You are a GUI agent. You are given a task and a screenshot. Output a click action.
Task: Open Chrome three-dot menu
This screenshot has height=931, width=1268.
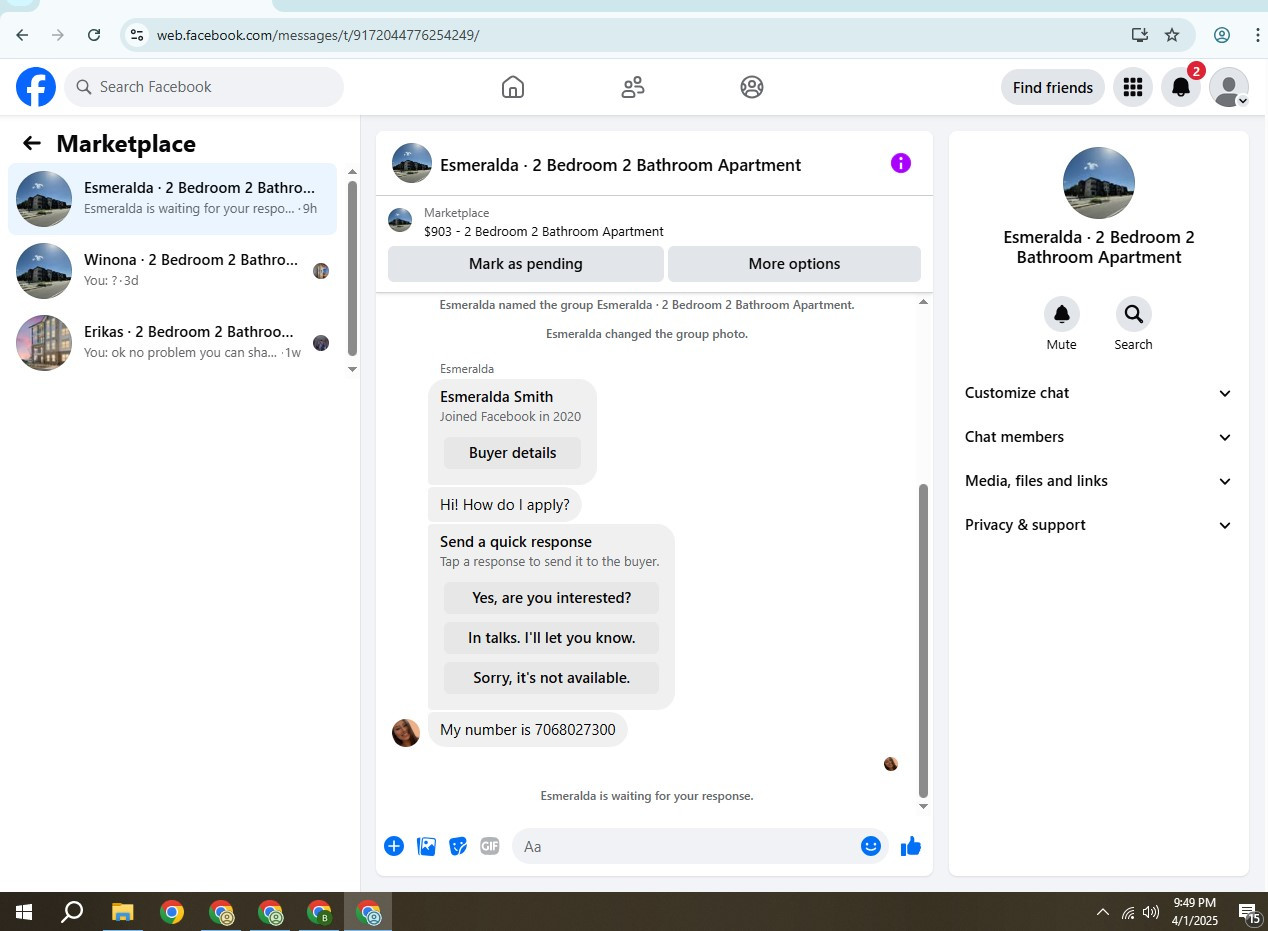coord(1257,35)
